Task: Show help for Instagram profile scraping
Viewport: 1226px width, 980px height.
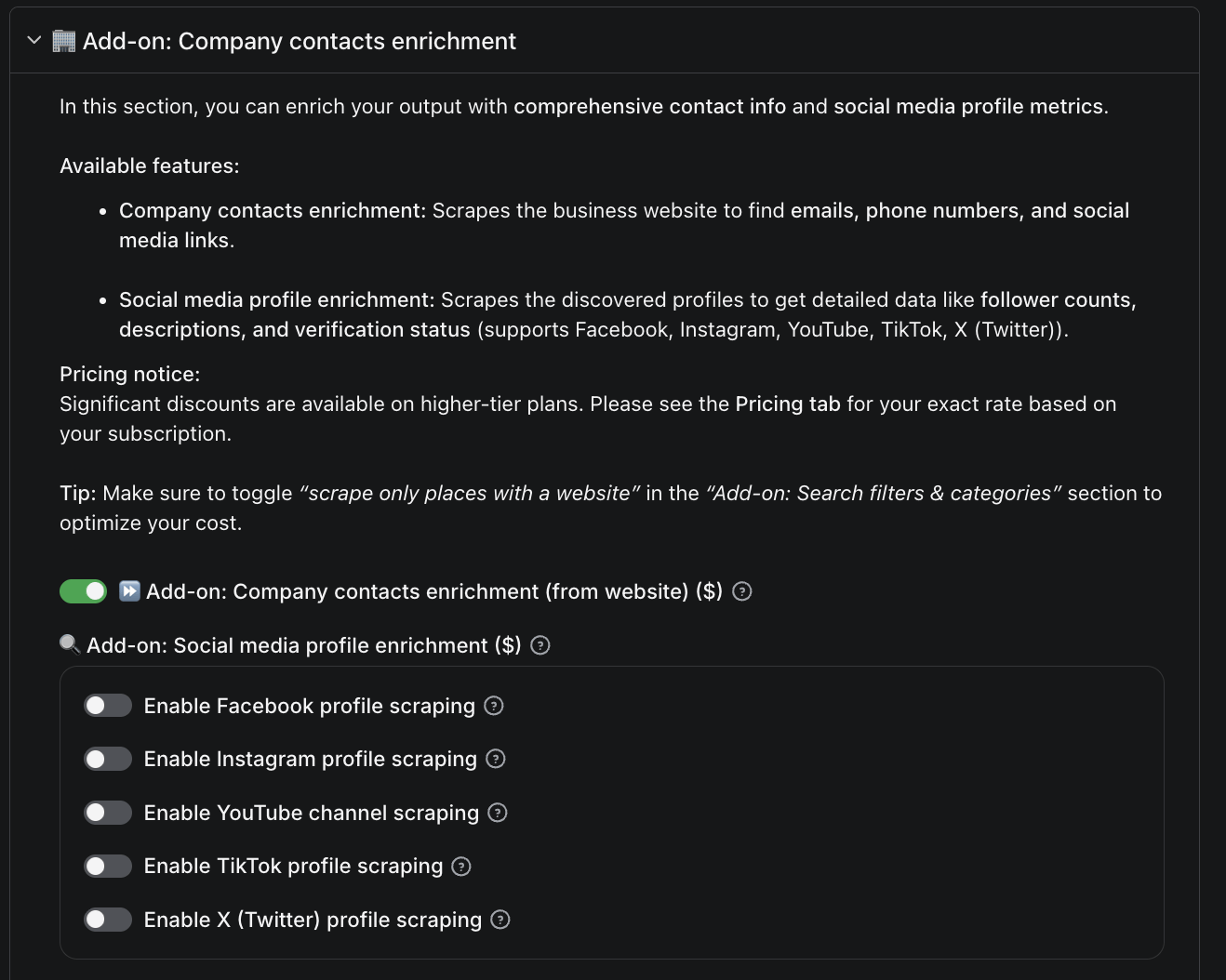Action: pos(496,759)
